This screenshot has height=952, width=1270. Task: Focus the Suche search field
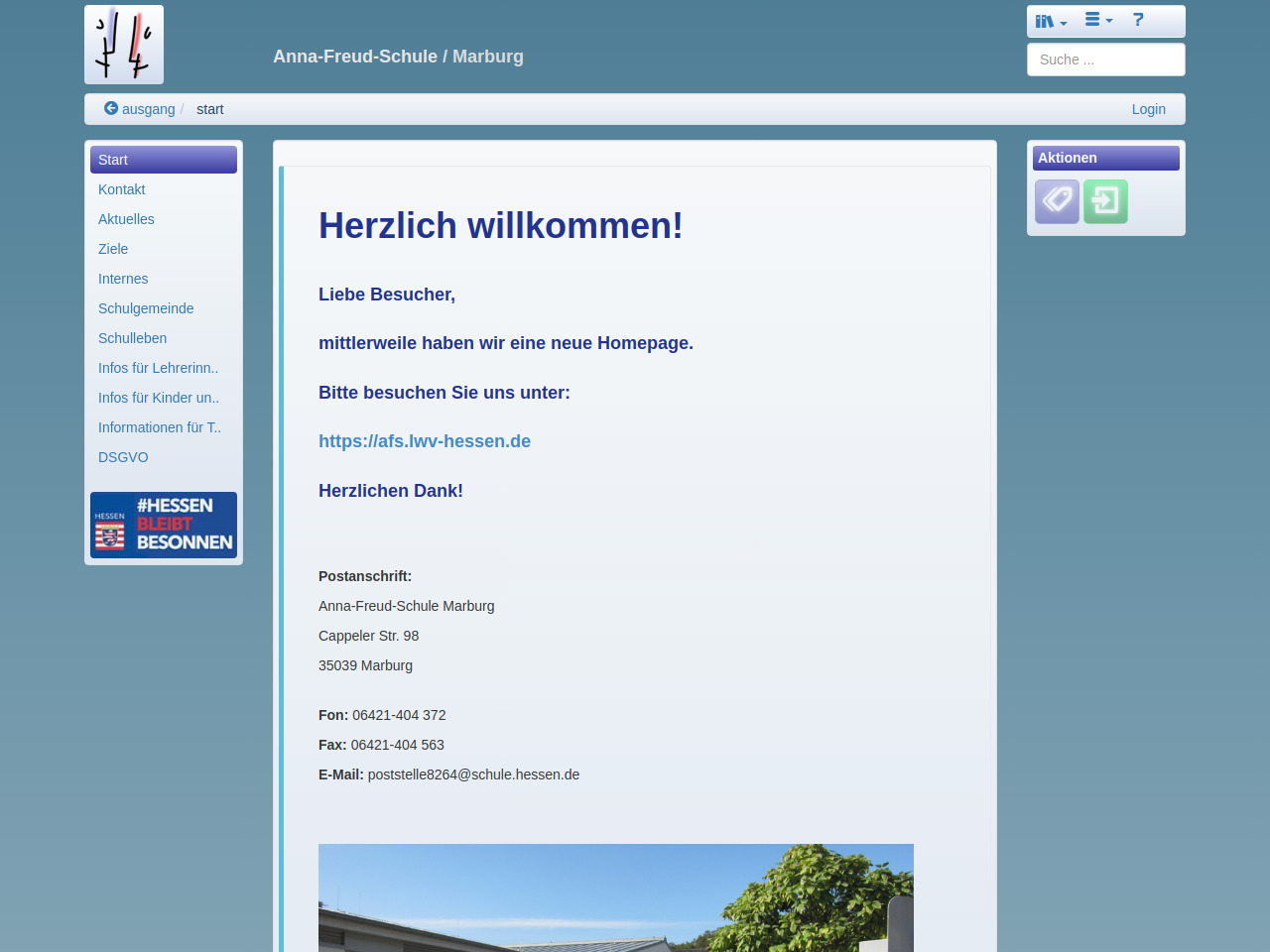pyautogui.click(x=1105, y=59)
